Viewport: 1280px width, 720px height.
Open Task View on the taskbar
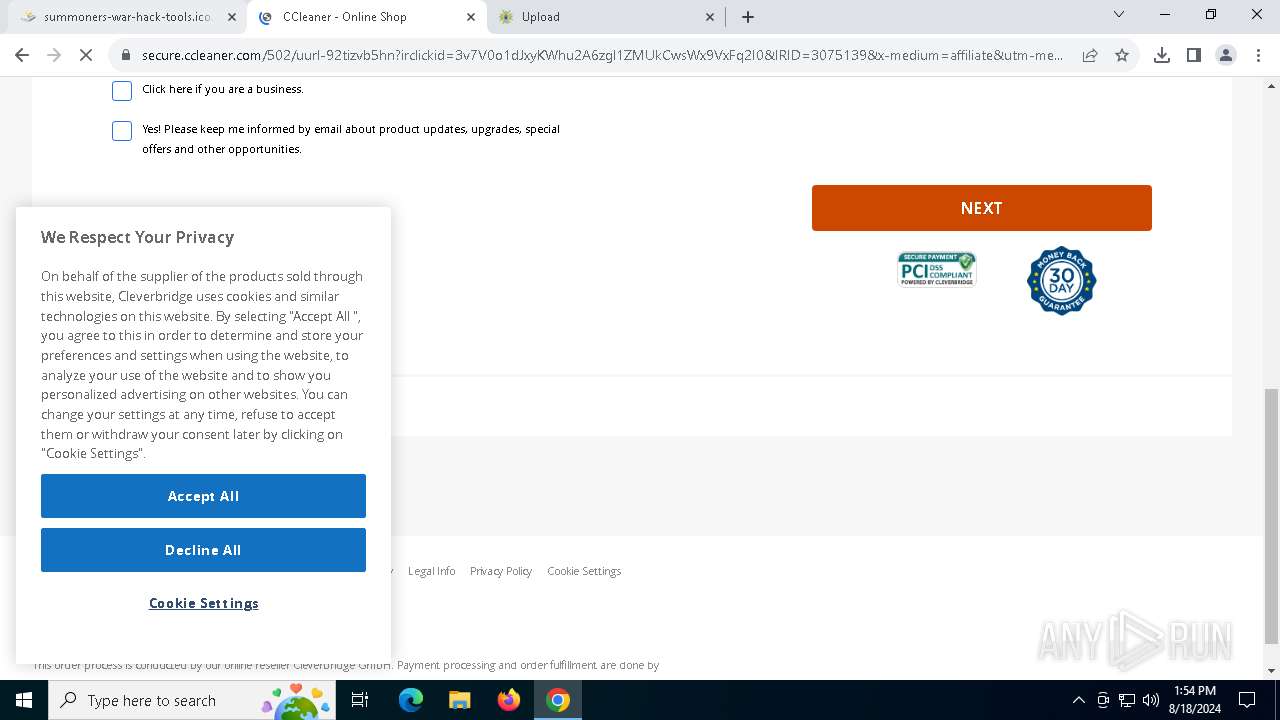(361, 700)
